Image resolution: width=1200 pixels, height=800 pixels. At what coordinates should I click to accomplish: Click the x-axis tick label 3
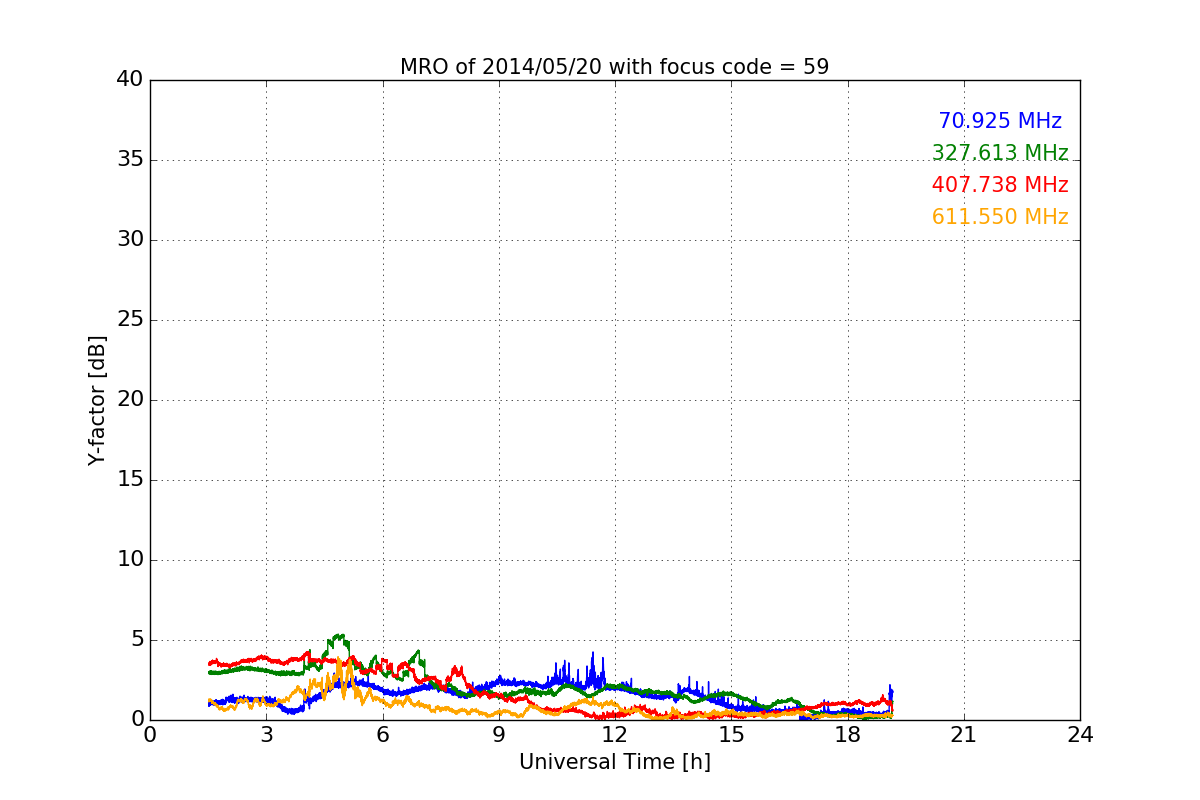tap(266, 735)
